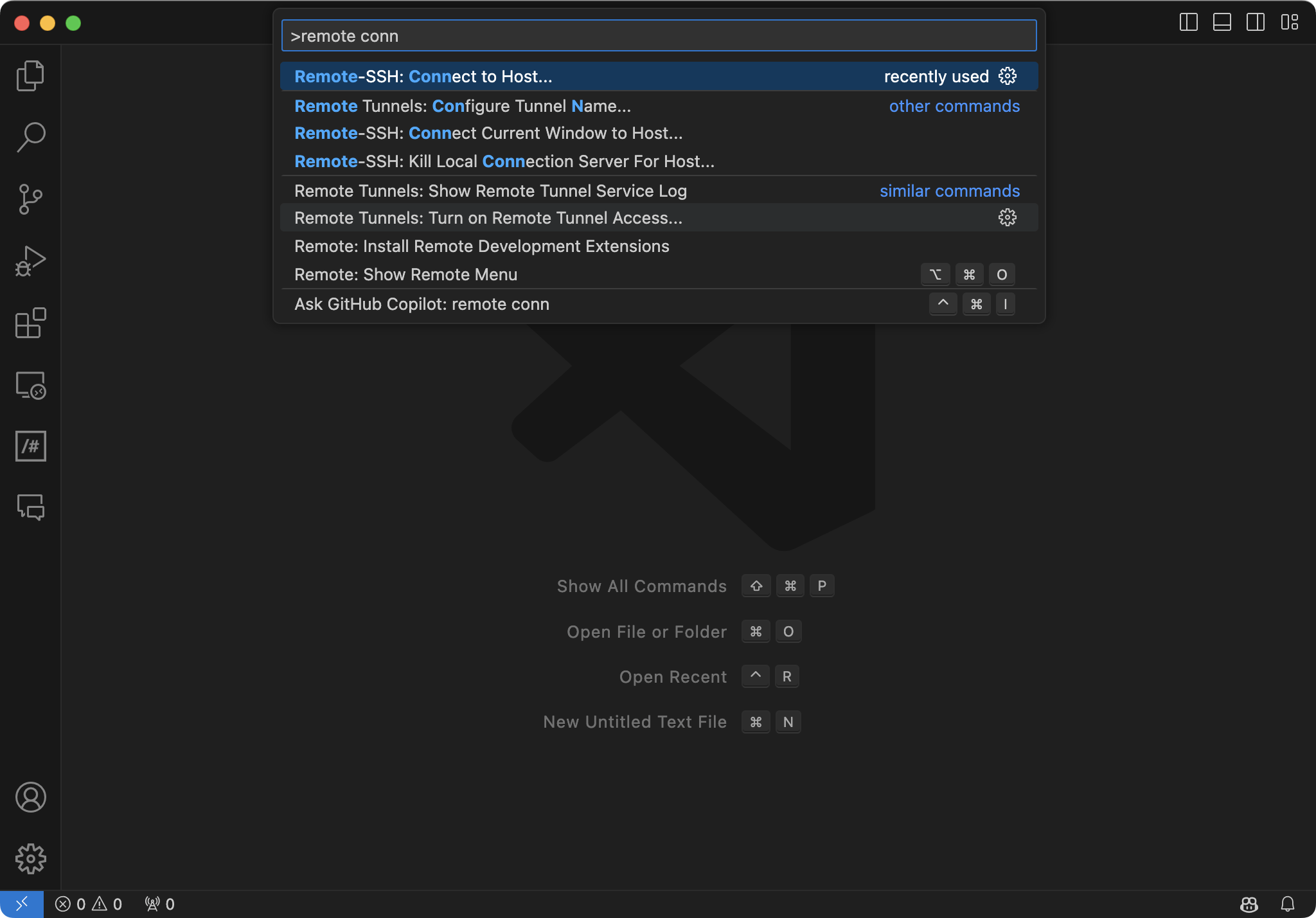Open Copilot status icon in status bar
Image resolution: width=1316 pixels, height=918 pixels.
1249,904
